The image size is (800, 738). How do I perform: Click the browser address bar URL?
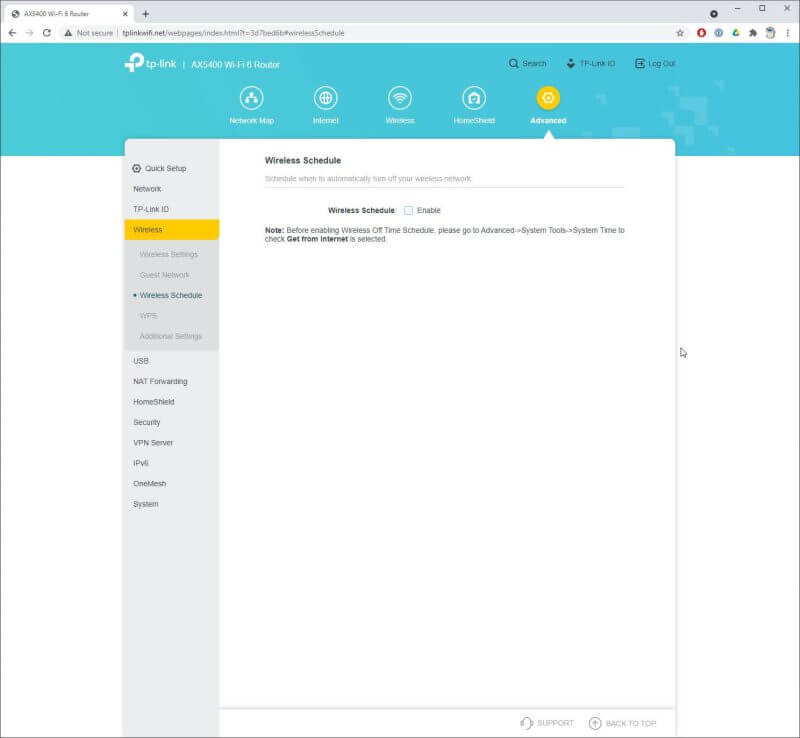(233, 33)
